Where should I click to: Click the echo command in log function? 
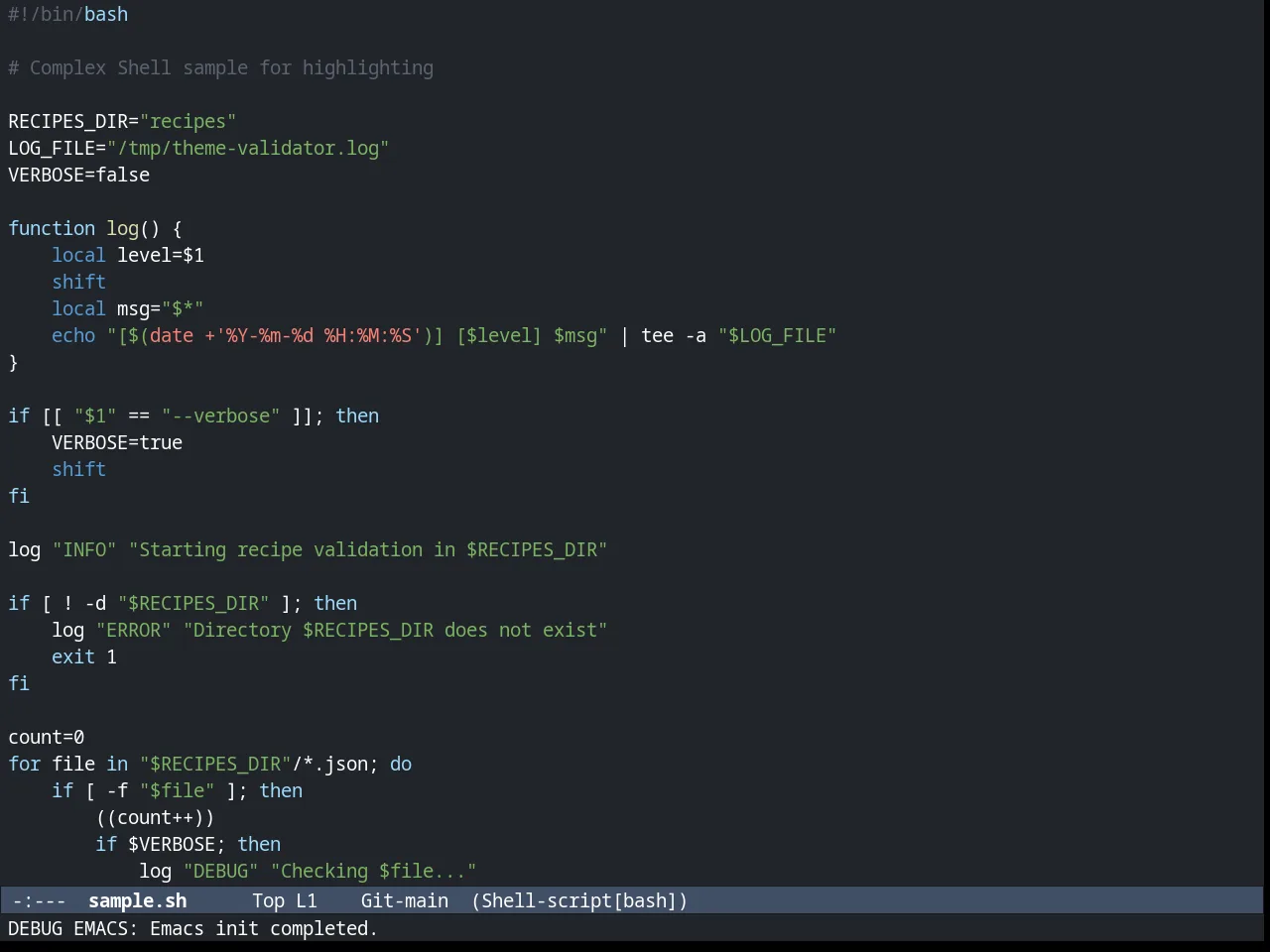click(73, 335)
